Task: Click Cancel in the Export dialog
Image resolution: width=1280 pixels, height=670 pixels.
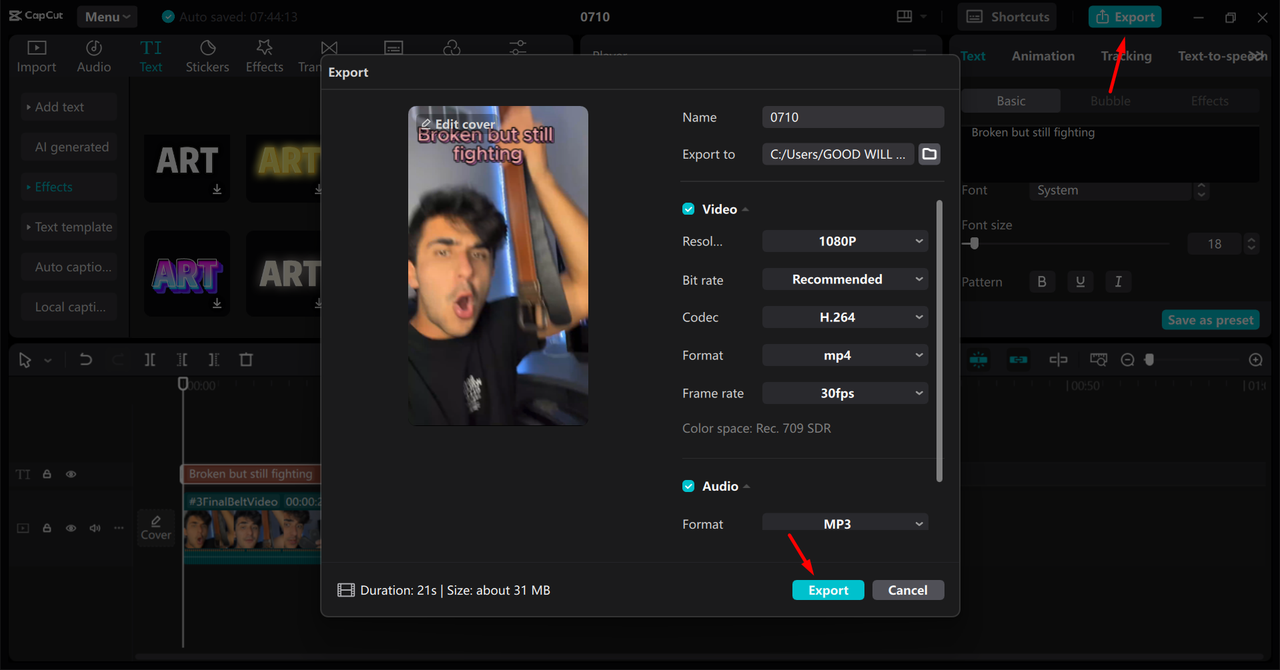Action: (x=908, y=590)
